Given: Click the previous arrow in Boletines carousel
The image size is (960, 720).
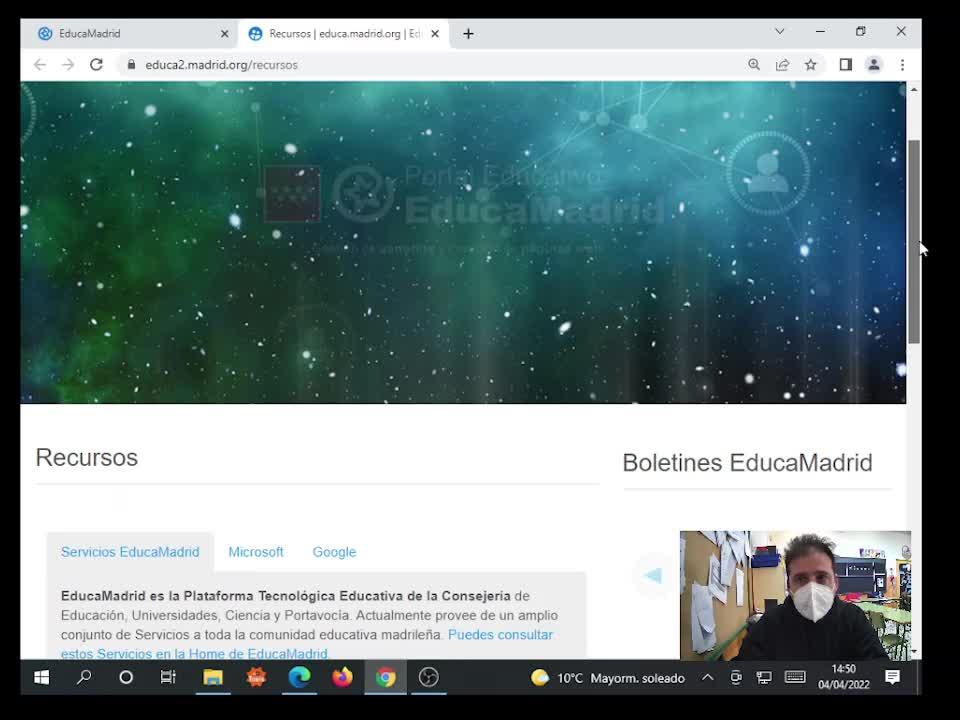Looking at the screenshot, I should pyautogui.click(x=653, y=576).
